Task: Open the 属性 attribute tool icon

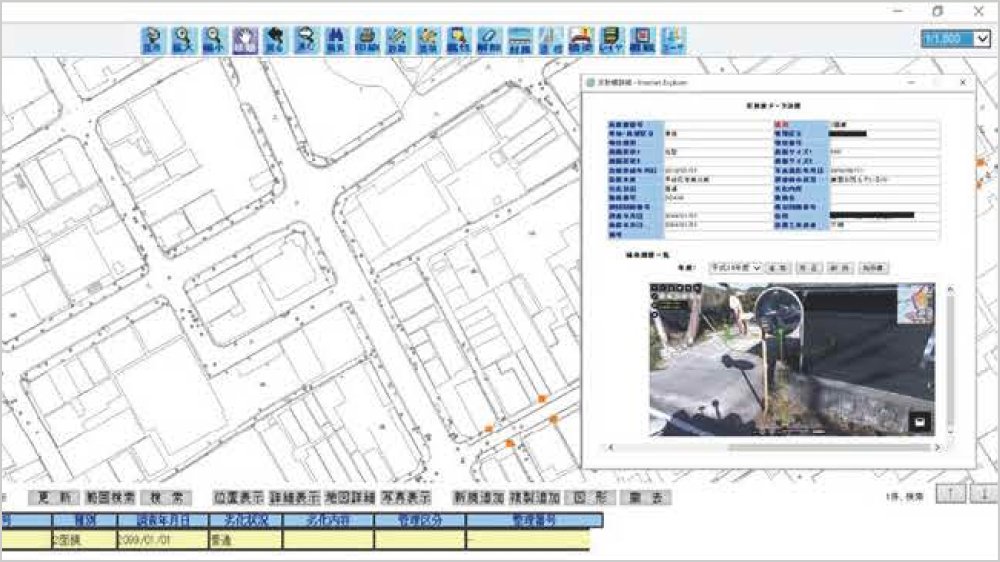Action: click(x=459, y=40)
